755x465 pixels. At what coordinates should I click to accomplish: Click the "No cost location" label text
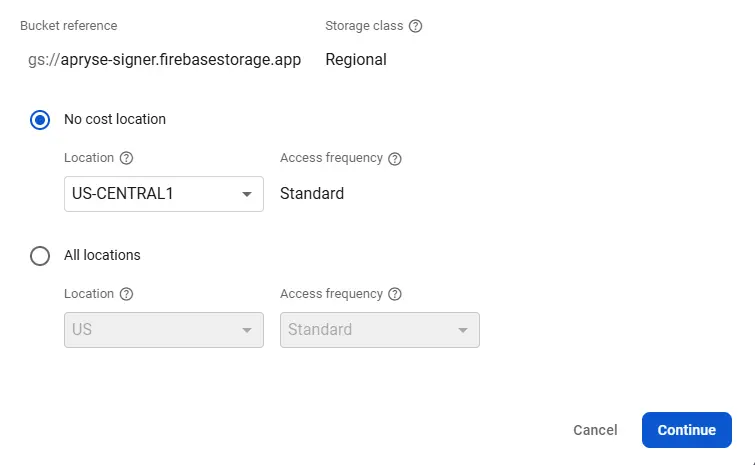(x=115, y=119)
